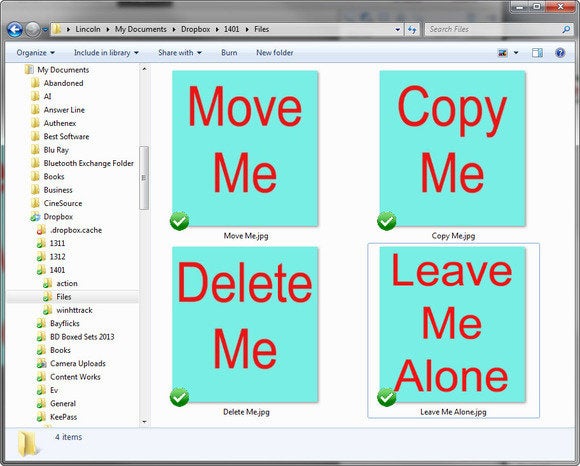Open the CineSource folder
The image size is (580, 466).
63,203
